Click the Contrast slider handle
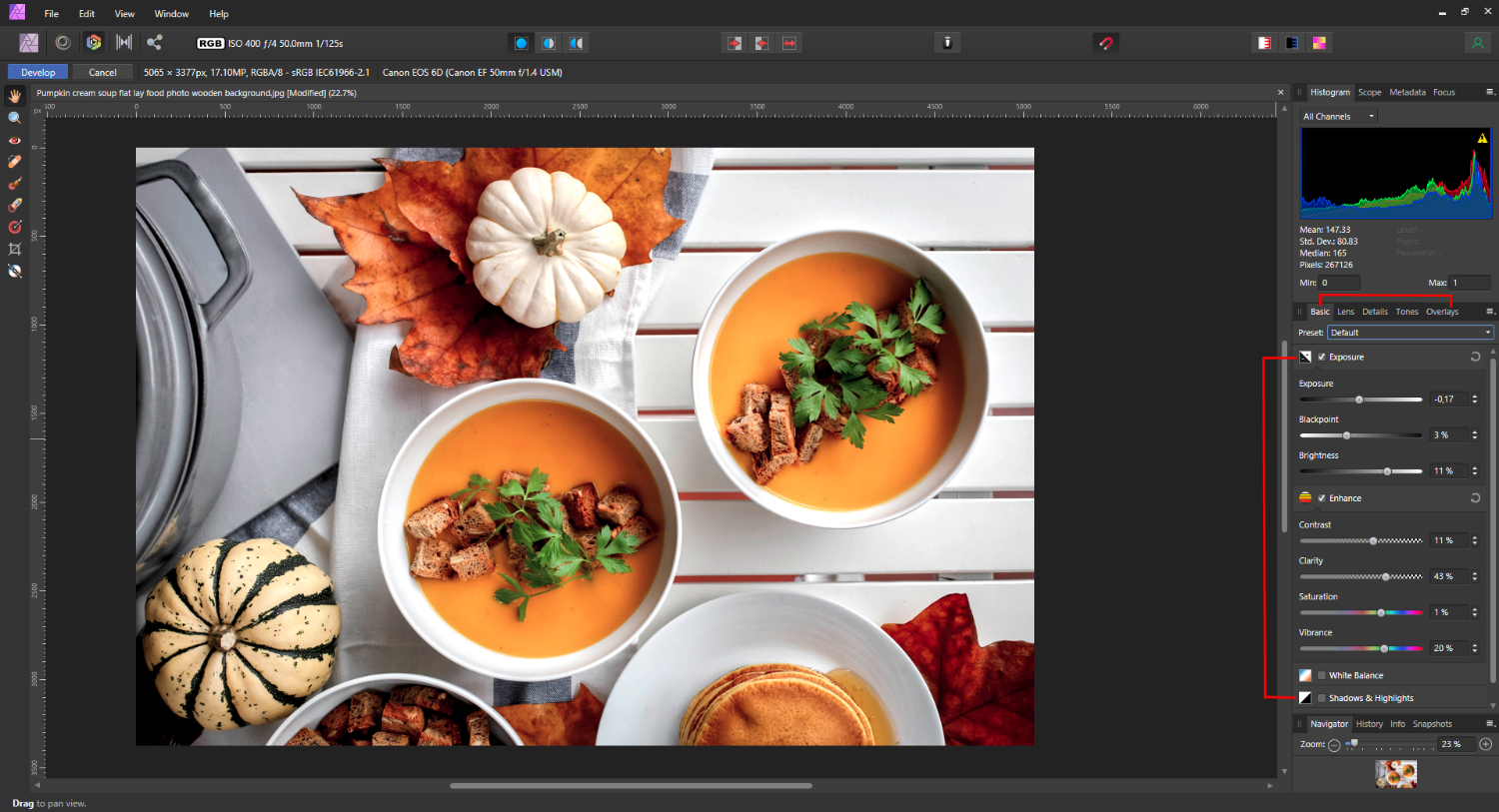The image size is (1499, 812). [x=1373, y=540]
